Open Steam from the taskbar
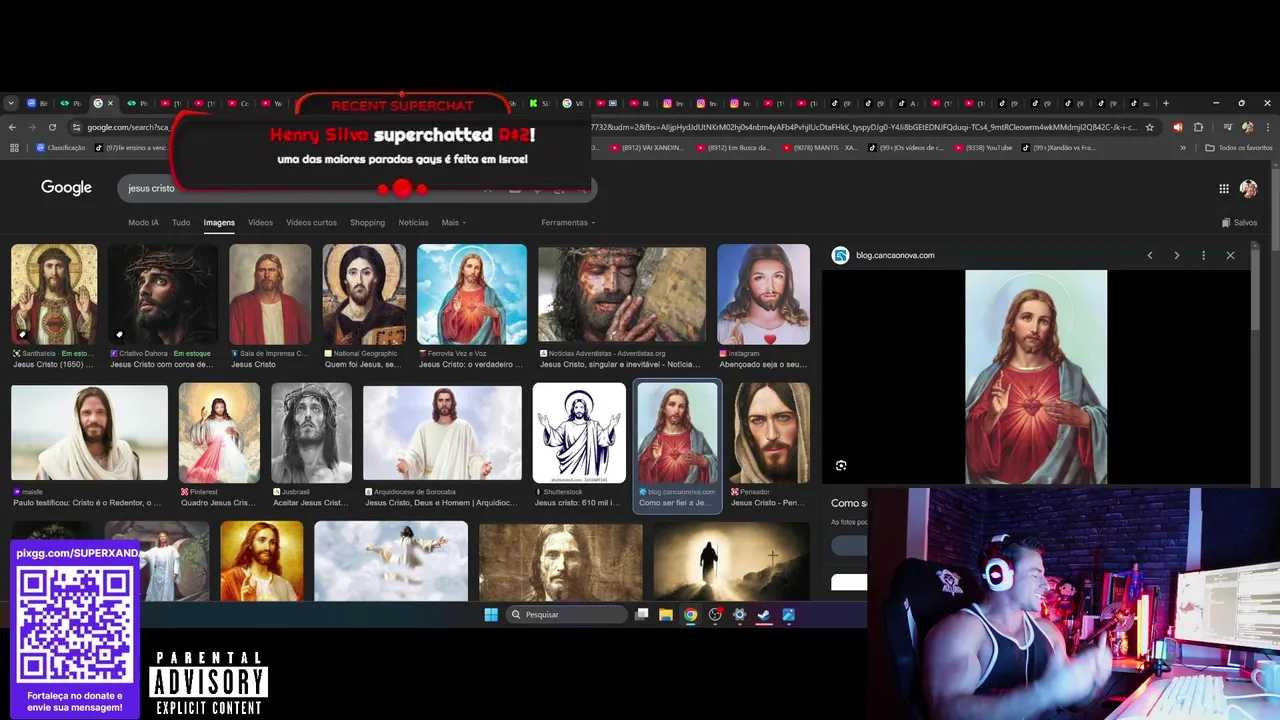This screenshot has height=720, width=1280. [764, 615]
